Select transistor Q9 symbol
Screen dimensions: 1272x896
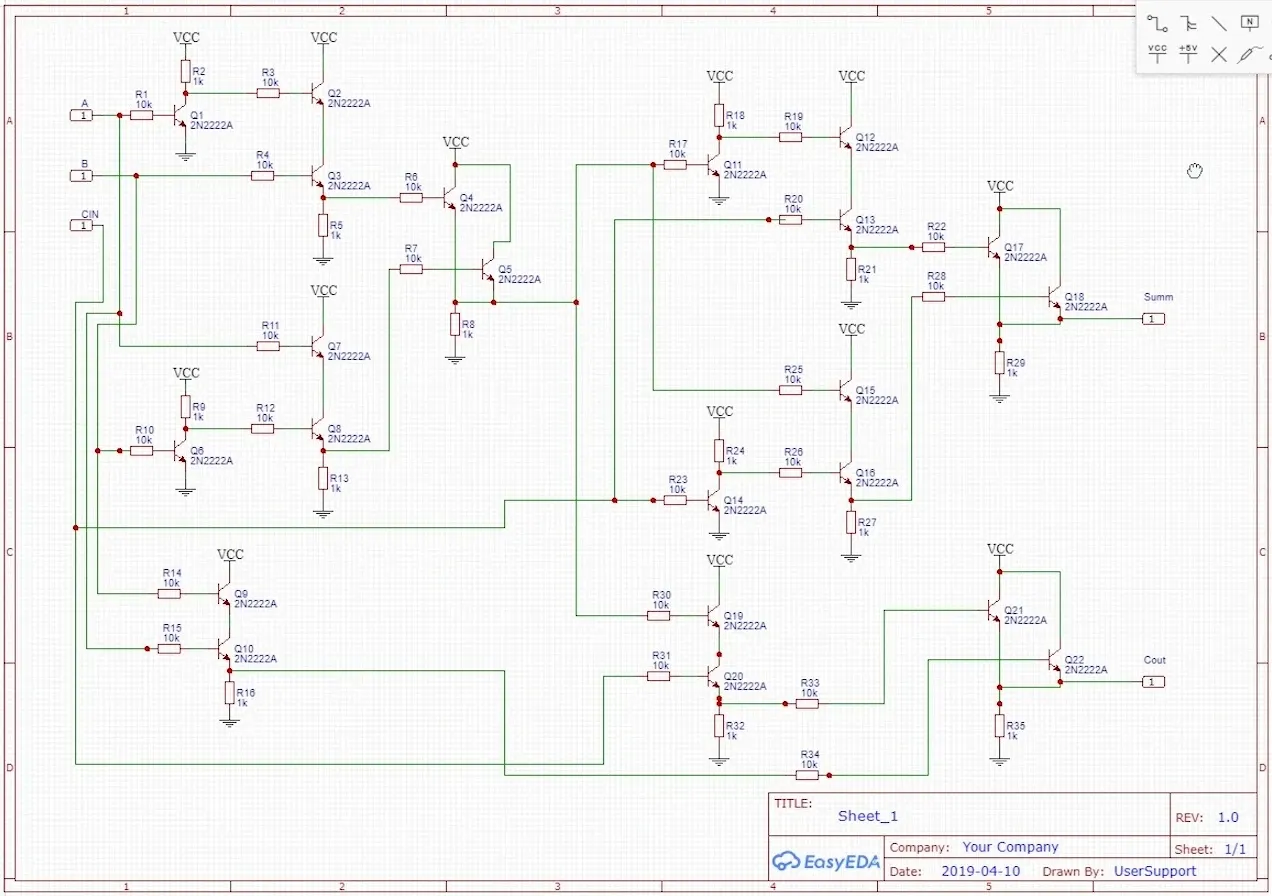click(224, 593)
